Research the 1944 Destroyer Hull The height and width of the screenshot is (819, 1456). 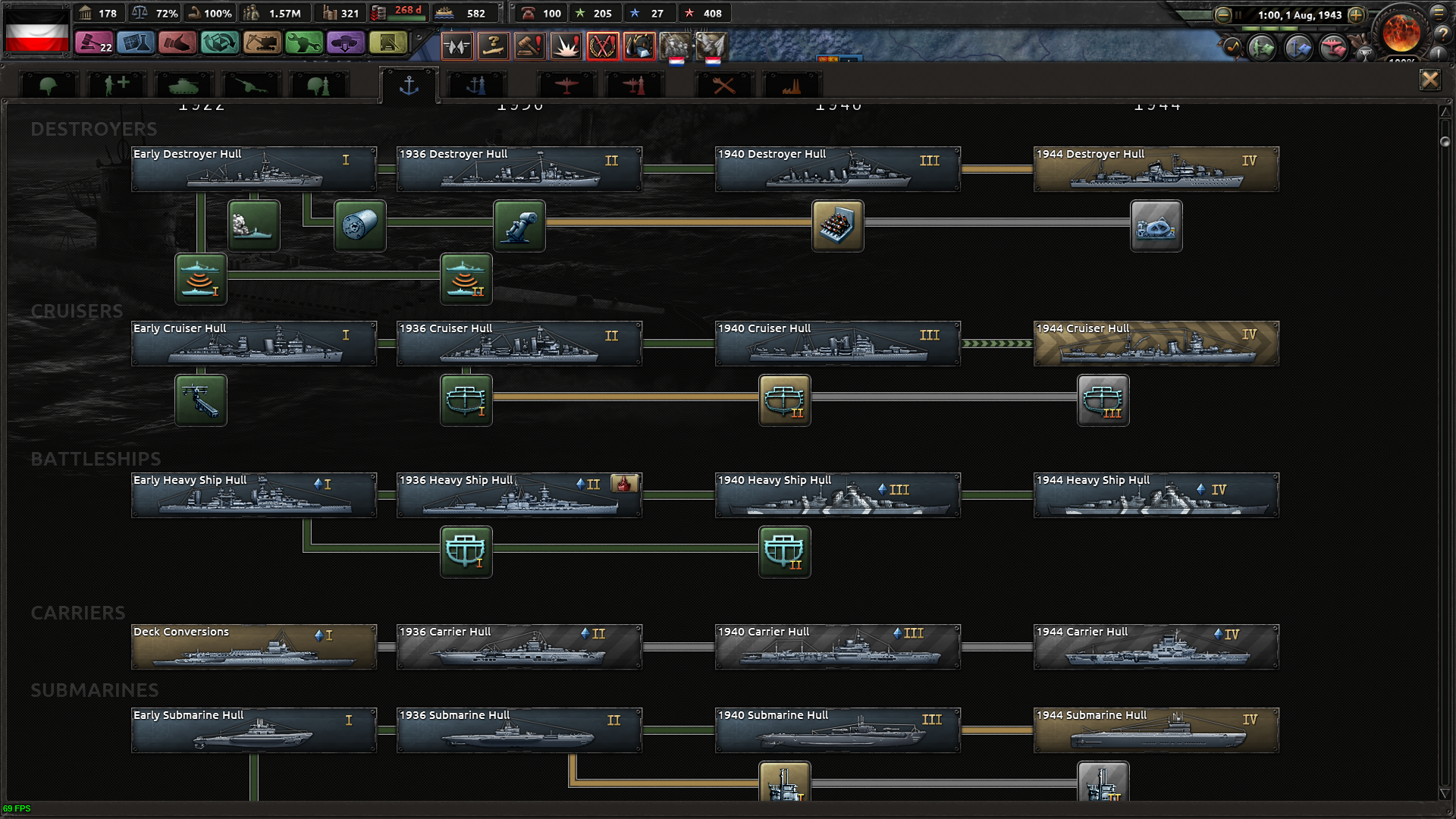1156,168
